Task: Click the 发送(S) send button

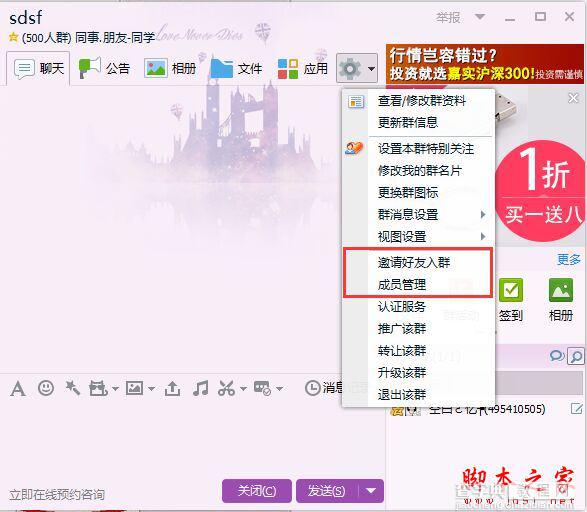Action: click(x=326, y=491)
